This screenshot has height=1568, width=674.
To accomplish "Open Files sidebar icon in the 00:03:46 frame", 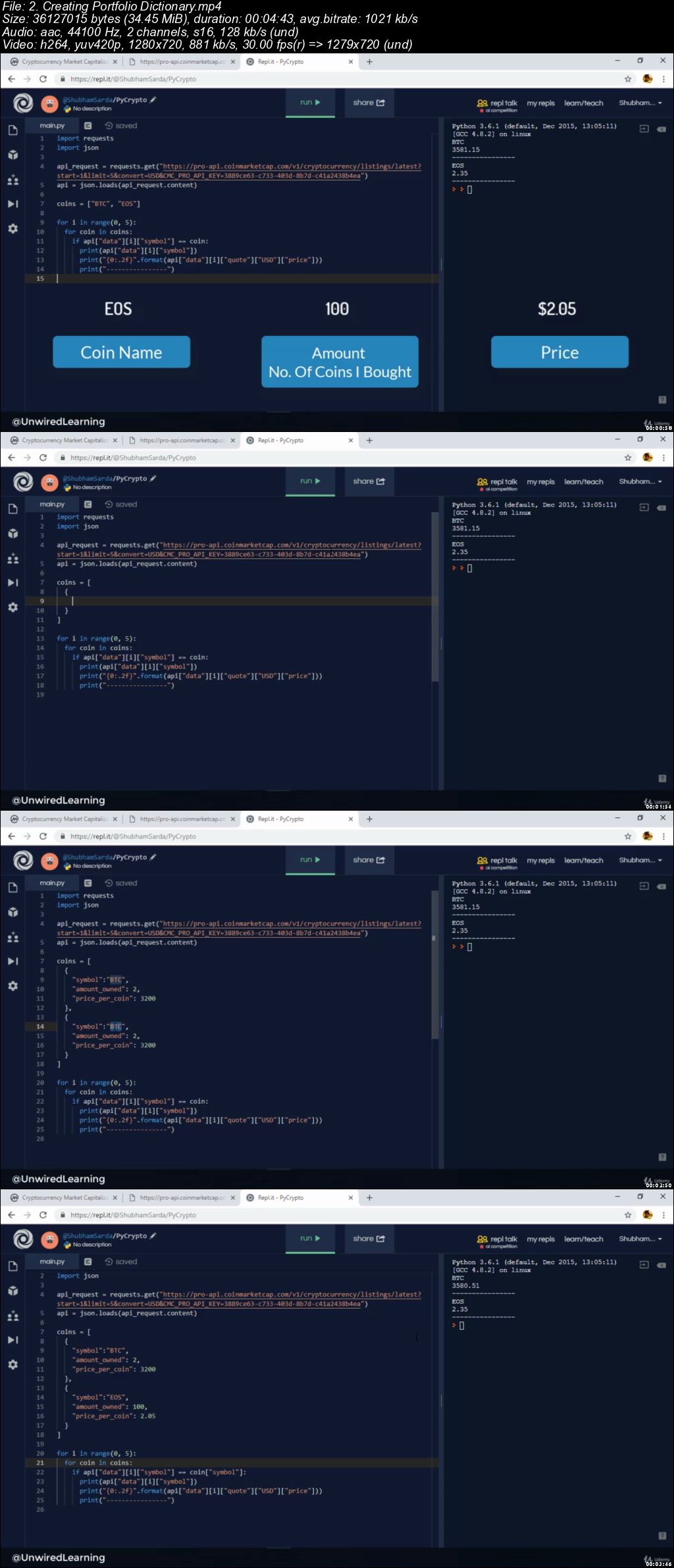I will [x=13, y=1266].
